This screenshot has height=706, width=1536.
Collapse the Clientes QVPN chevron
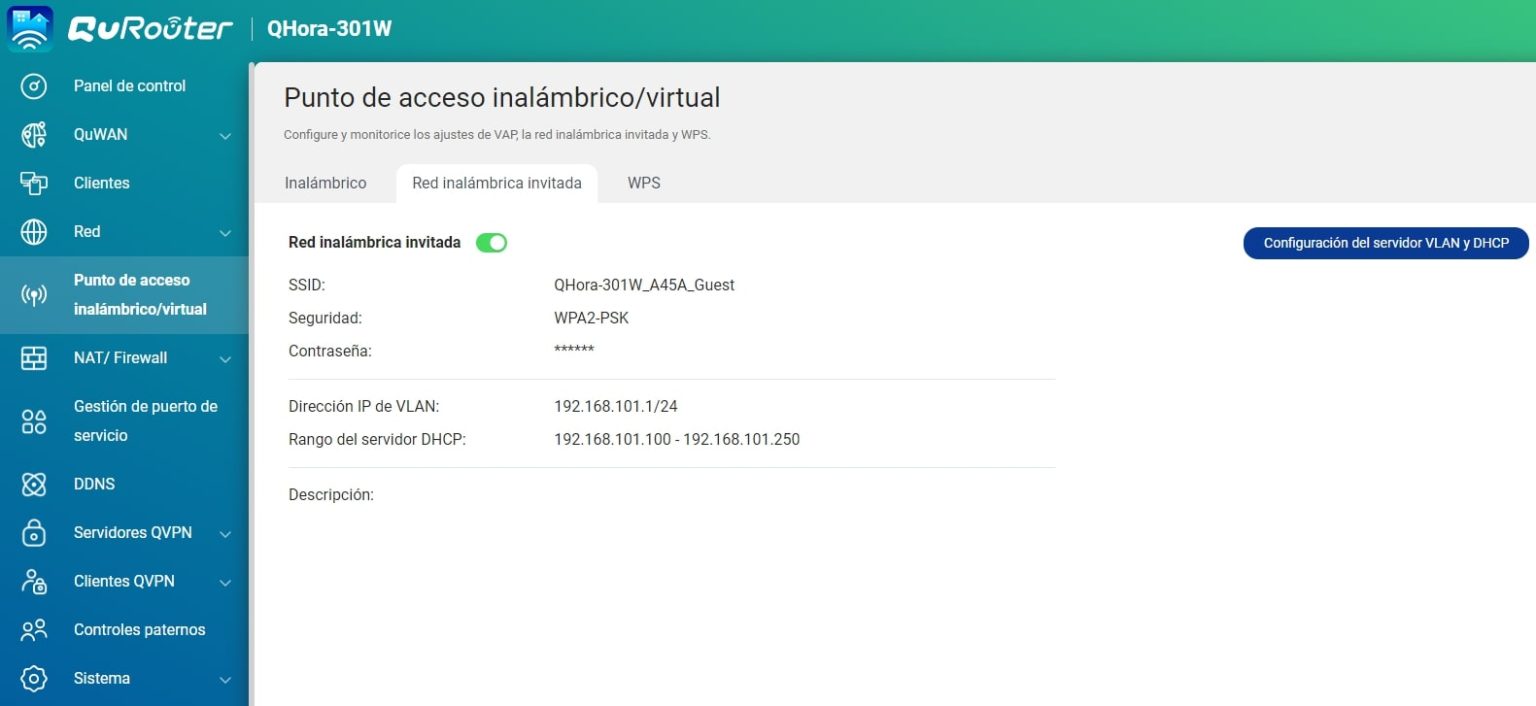coord(225,581)
